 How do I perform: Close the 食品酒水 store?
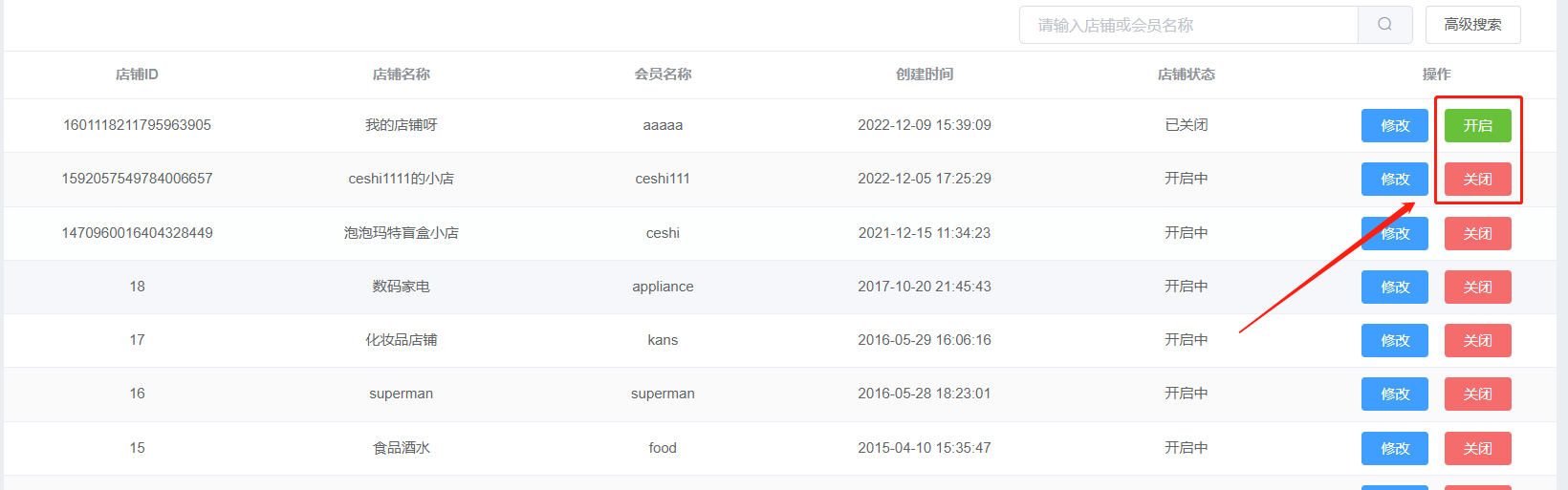click(x=1477, y=448)
